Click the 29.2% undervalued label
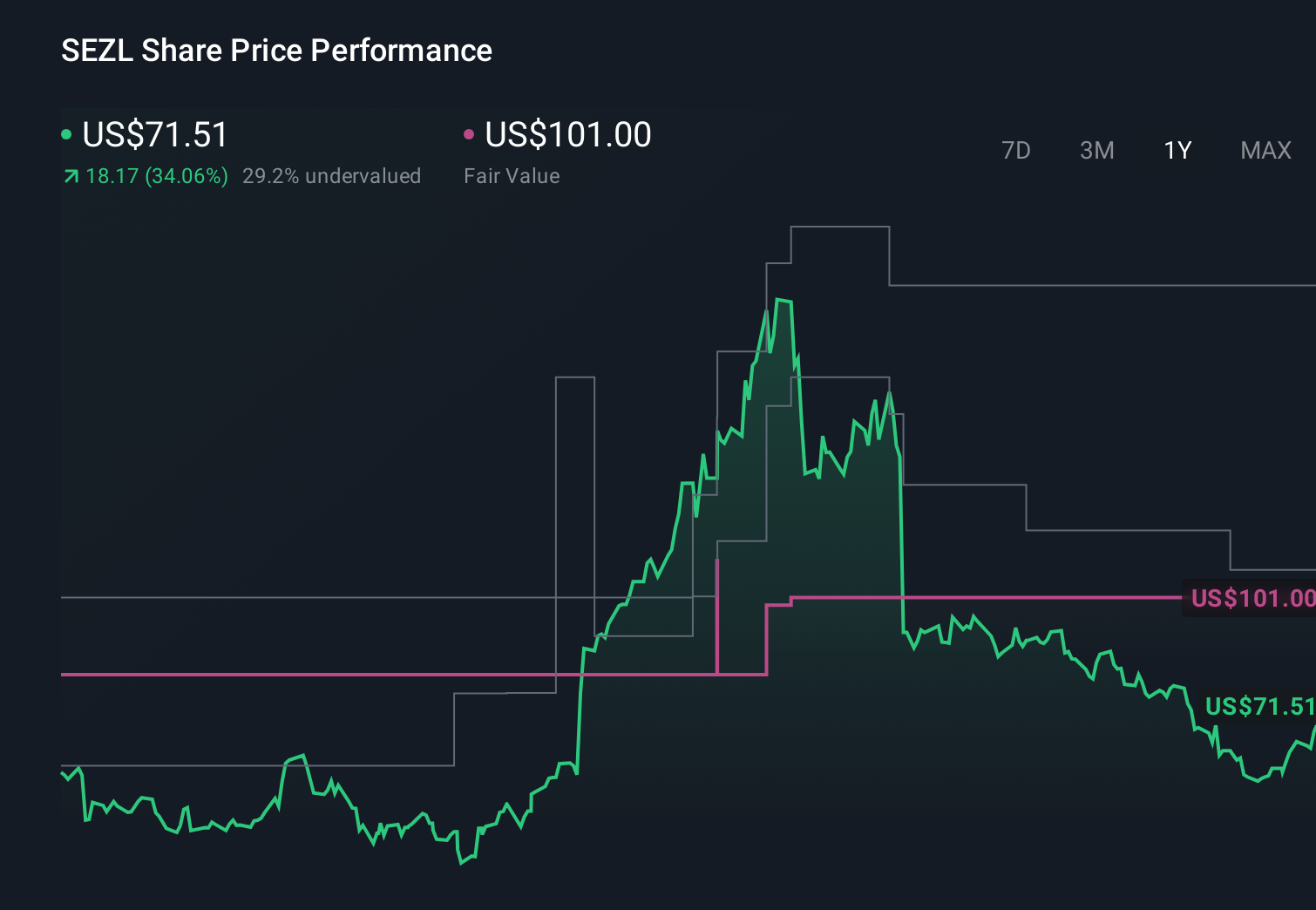This screenshot has height=910, width=1316. click(333, 176)
